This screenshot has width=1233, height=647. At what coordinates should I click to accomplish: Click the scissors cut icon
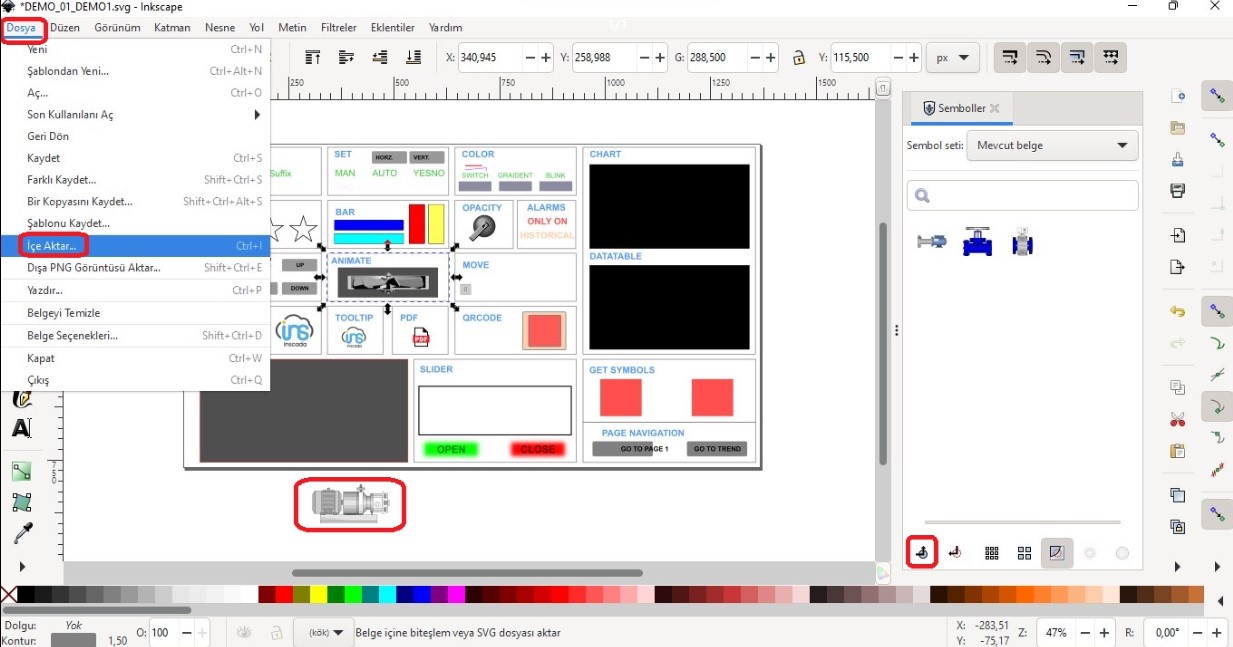click(x=1177, y=420)
